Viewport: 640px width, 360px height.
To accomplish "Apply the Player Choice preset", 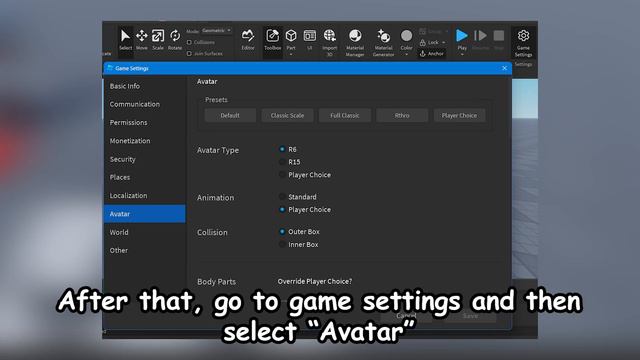I will click(x=459, y=116).
